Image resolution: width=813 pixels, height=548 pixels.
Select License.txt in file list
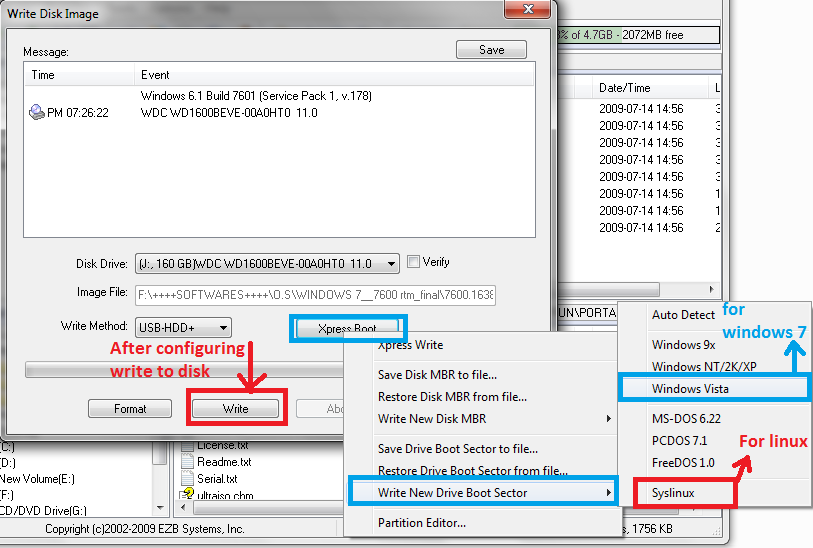(222, 445)
